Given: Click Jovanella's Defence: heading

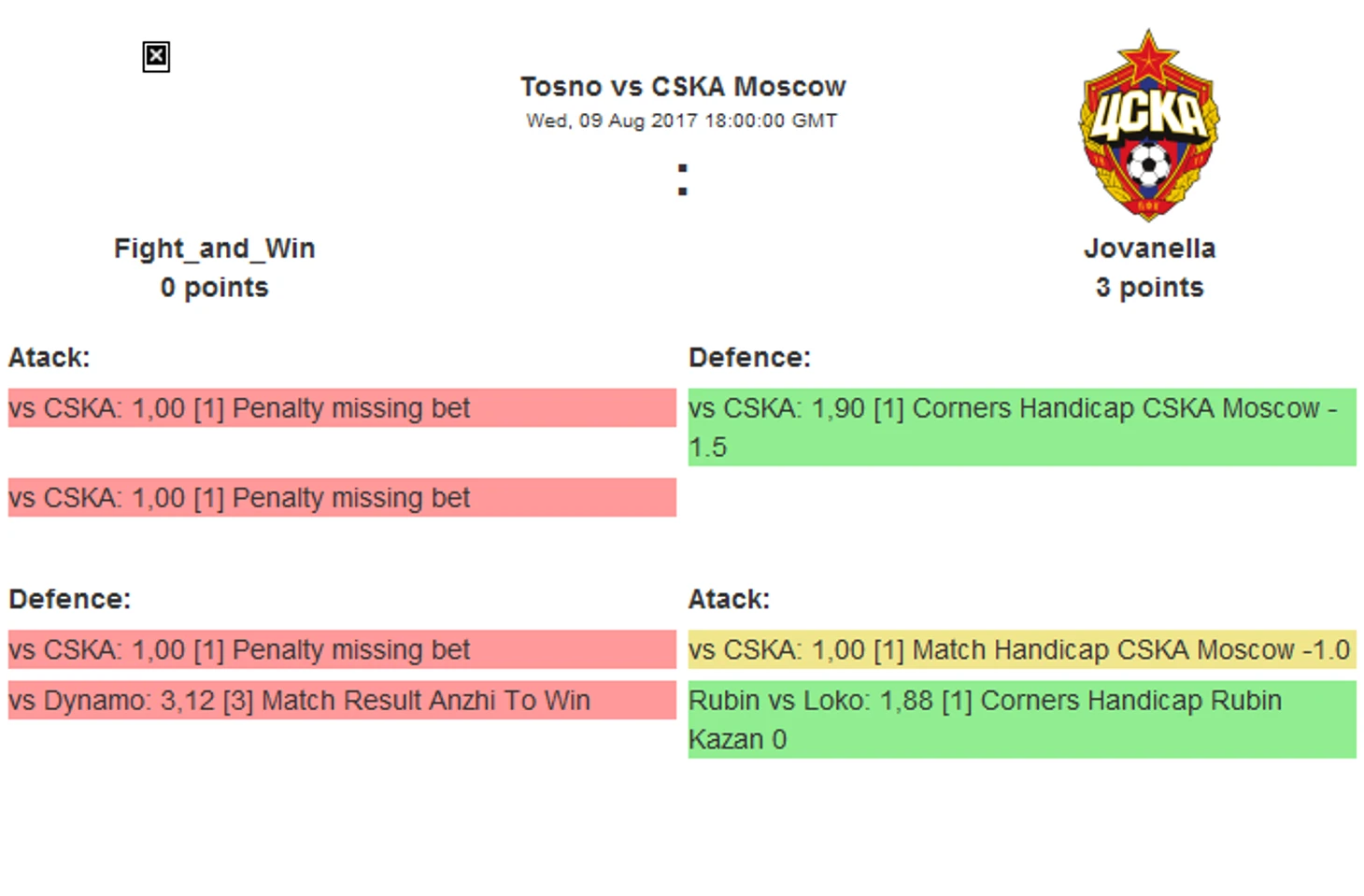Looking at the screenshot, I should click(x=749, y=358).
